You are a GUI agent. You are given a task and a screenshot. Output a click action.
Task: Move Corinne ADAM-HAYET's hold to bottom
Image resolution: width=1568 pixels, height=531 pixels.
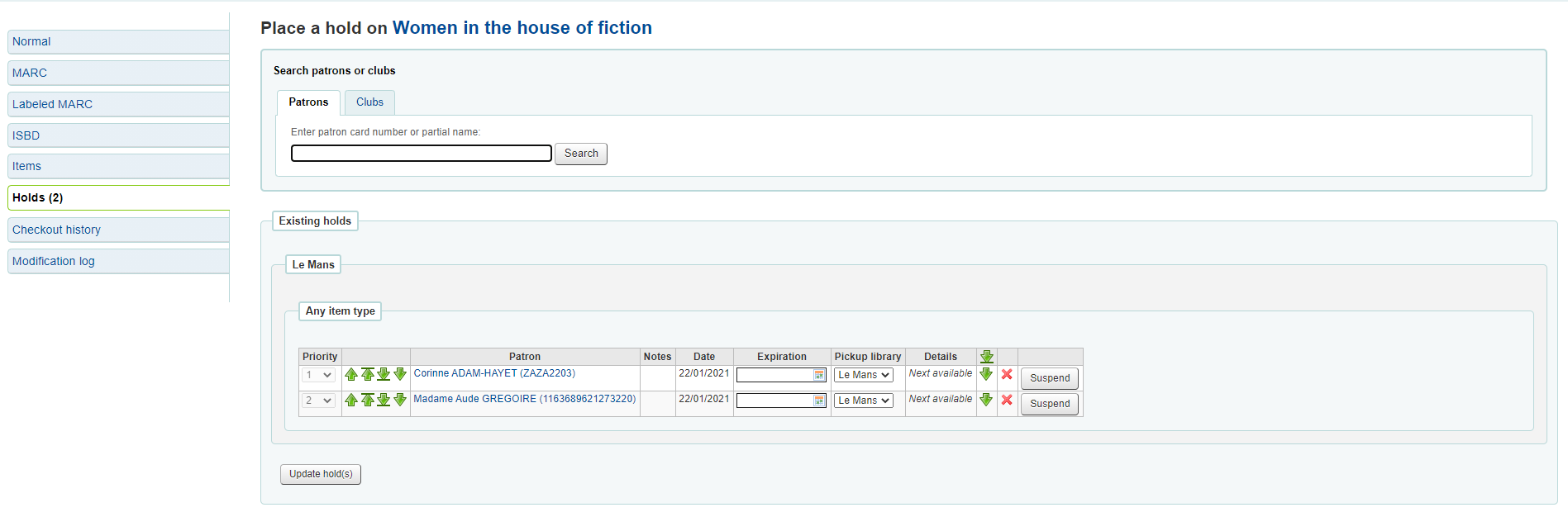click(384, 375)
